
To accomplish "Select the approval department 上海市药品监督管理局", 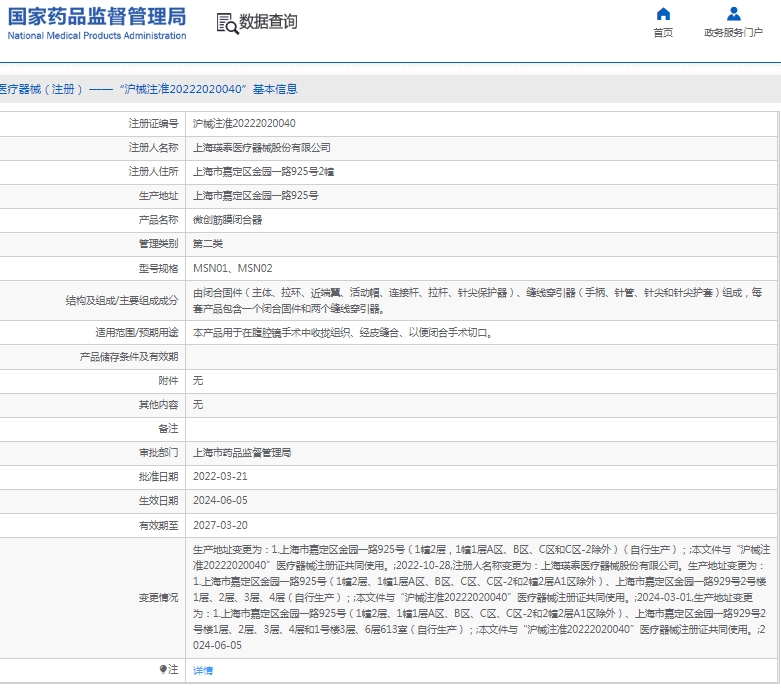I will click(x=242, y=452).
